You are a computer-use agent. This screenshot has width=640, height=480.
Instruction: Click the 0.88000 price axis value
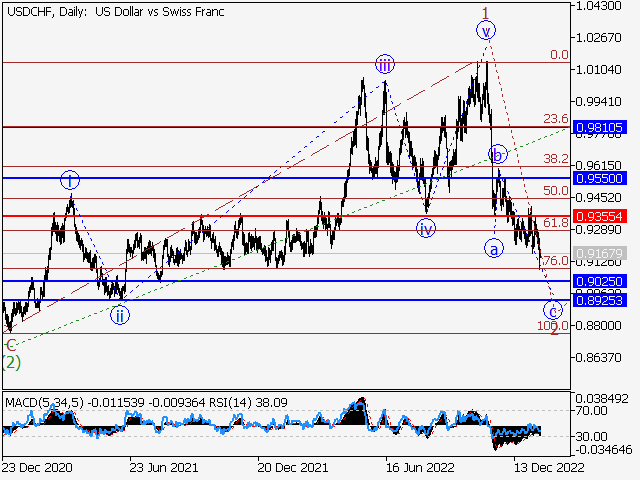[598, 326]
